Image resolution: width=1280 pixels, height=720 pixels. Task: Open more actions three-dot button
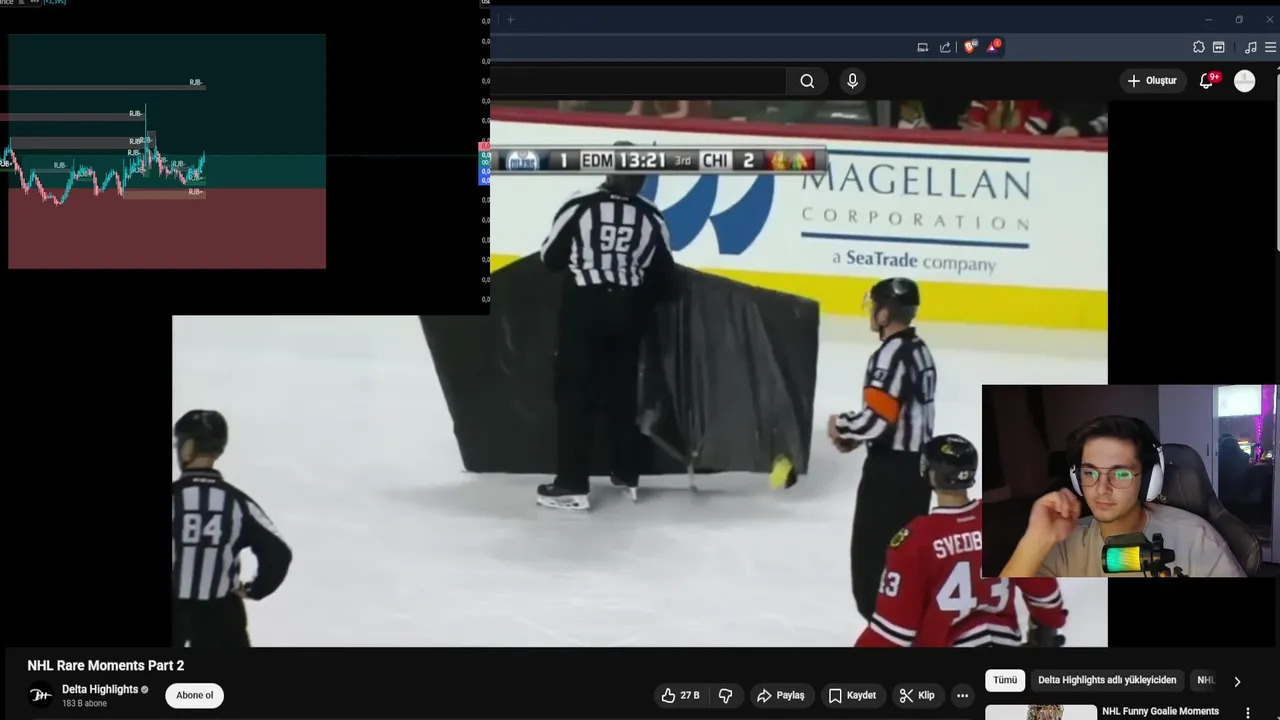962,695
